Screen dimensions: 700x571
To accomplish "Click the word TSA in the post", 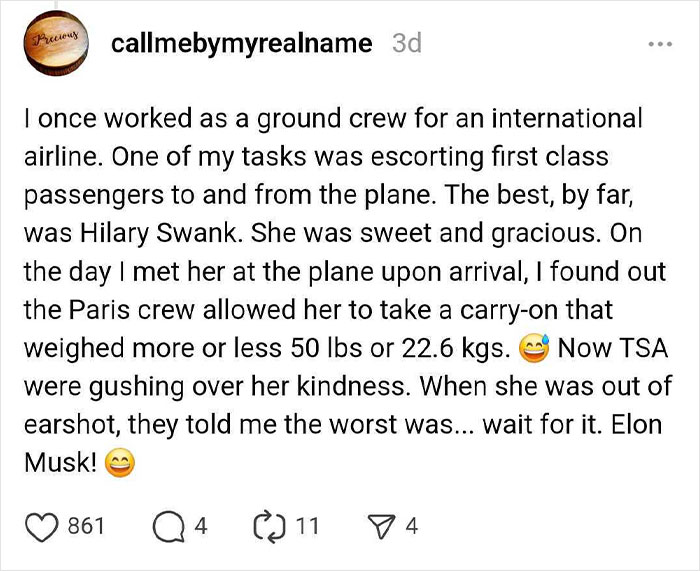I will (x=641, y=350).
